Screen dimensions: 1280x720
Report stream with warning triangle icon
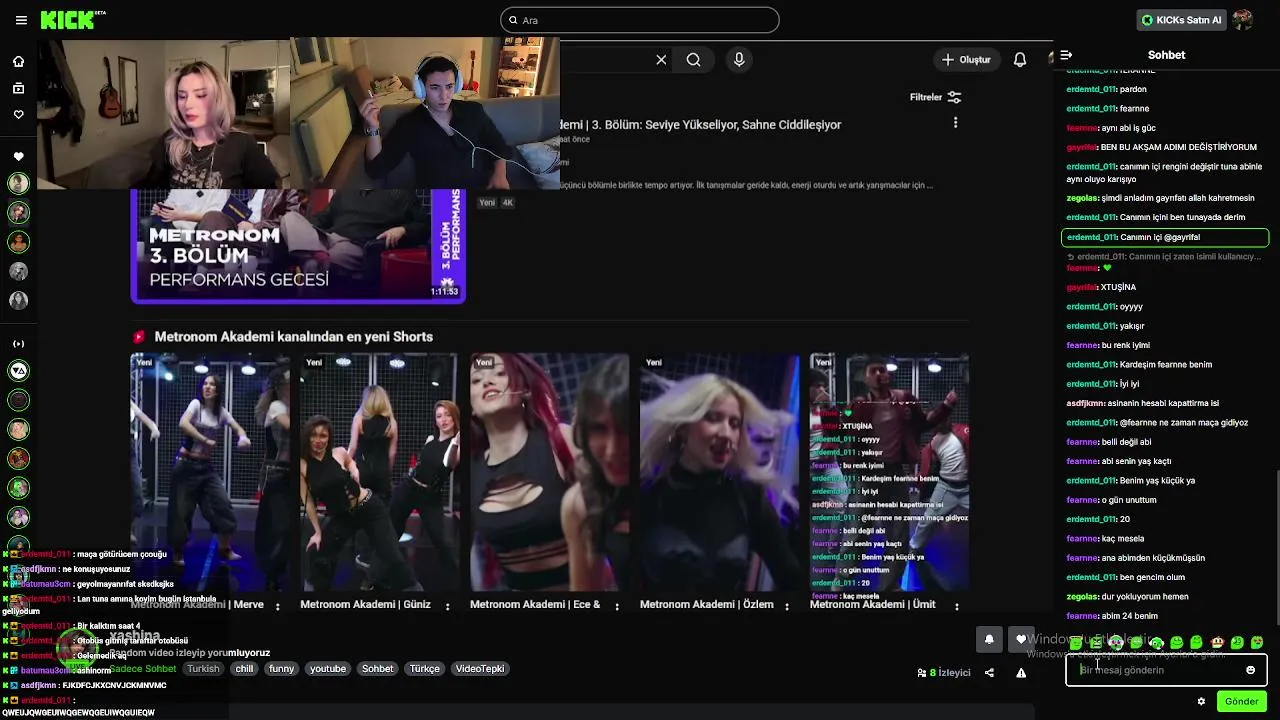[x=1021, y=673]
